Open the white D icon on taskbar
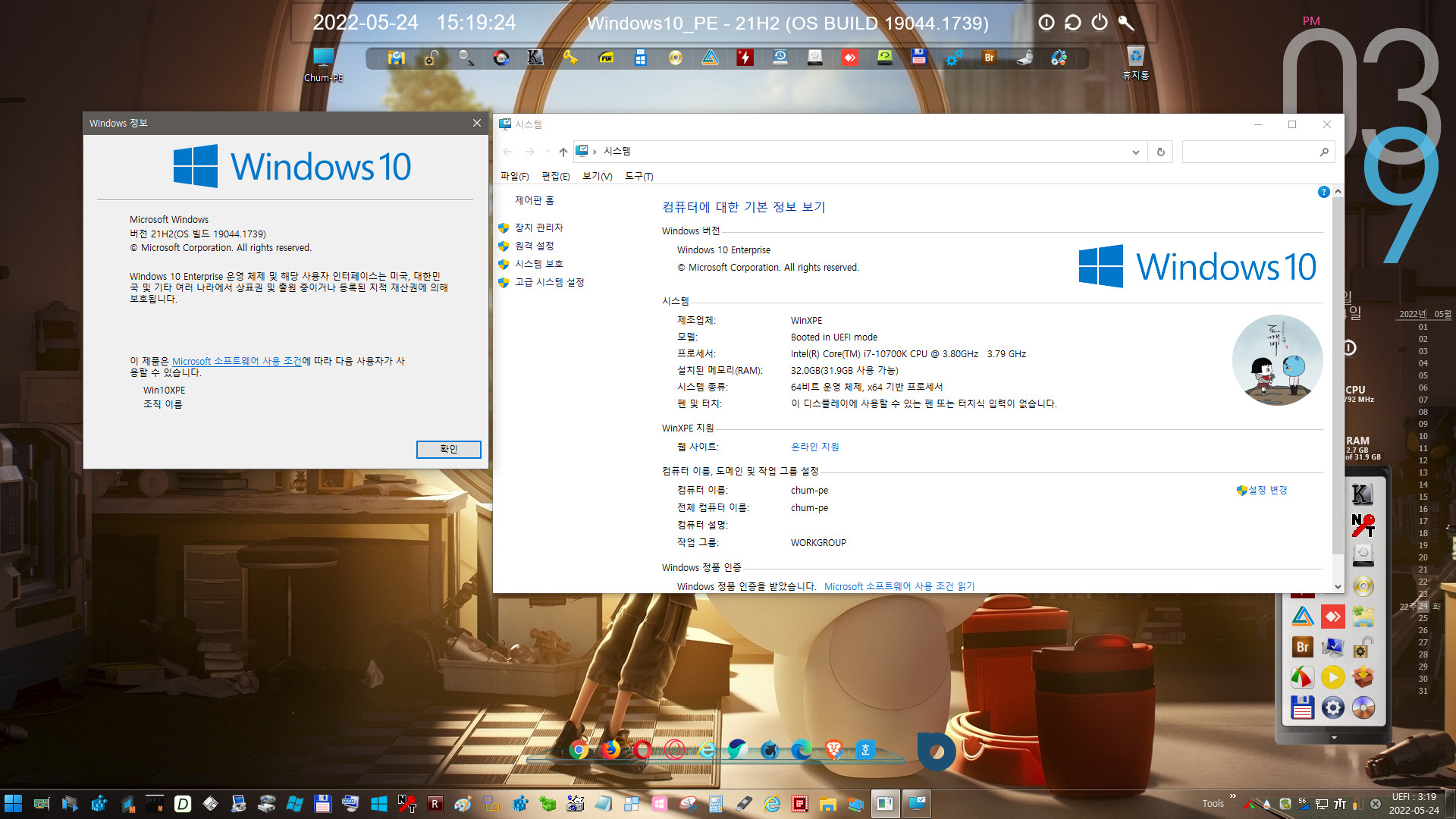Viewport: 1456px width, 819px height. point(183,804)
